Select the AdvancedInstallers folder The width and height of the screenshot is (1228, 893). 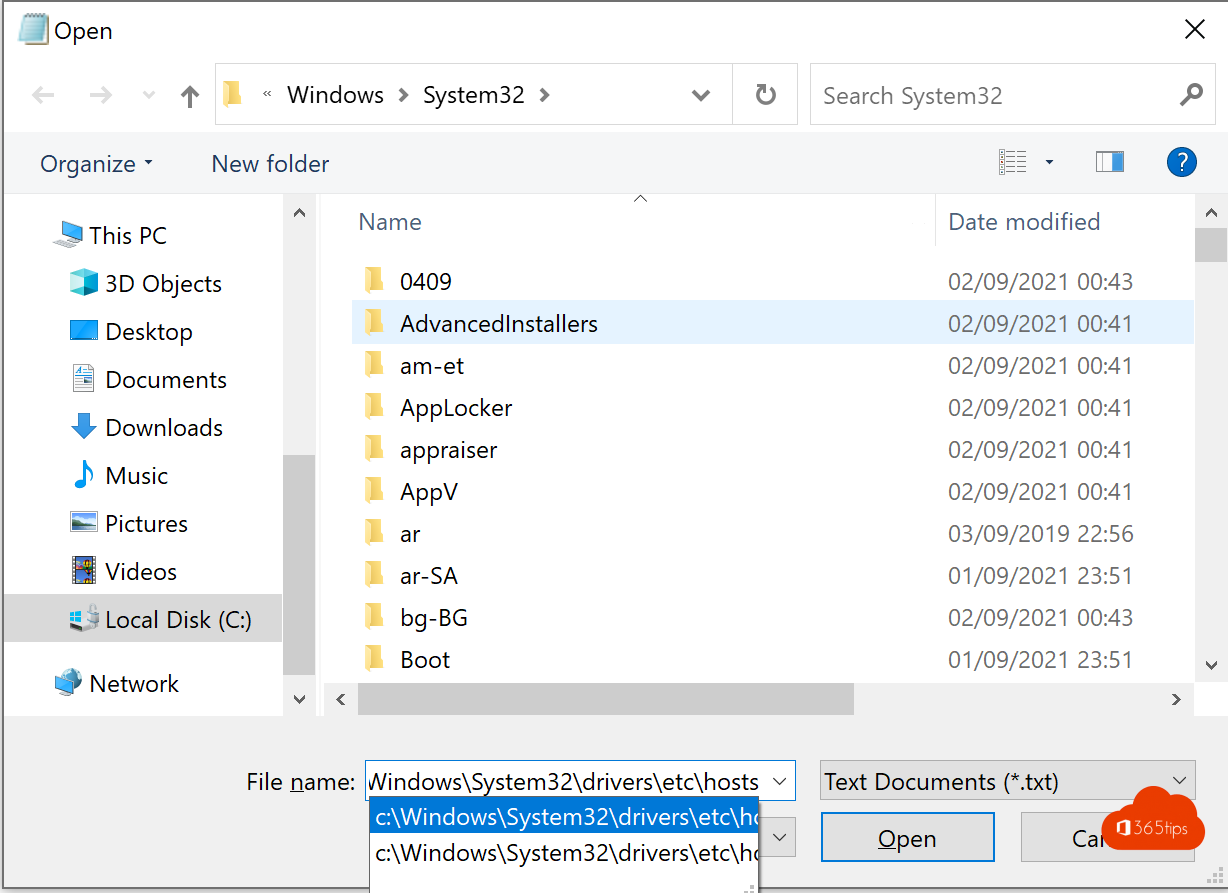click(x=498, y=323)
